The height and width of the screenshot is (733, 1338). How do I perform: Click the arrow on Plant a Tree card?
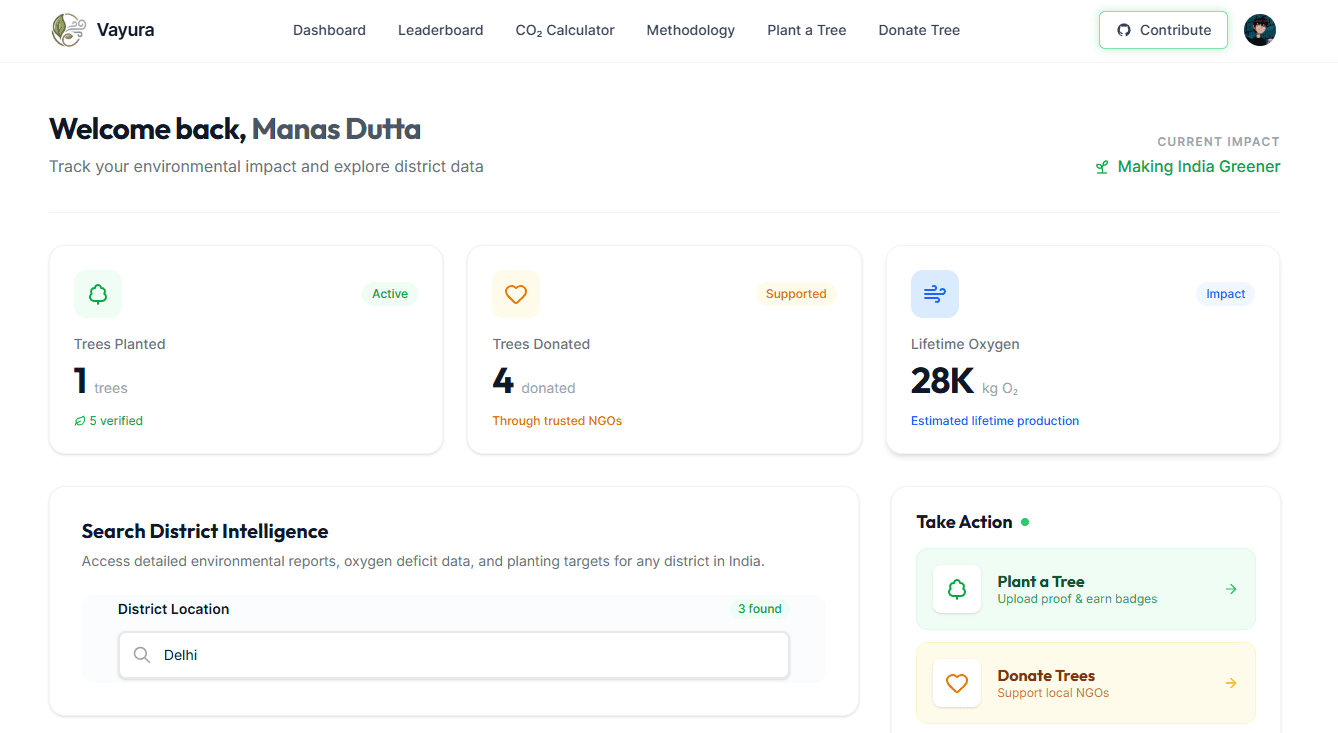pos(1231,589)
